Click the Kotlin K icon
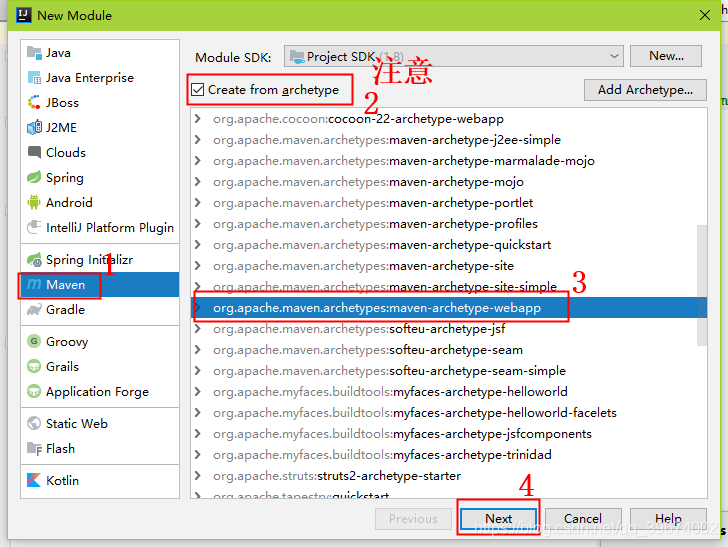 [x=34, y=480]
